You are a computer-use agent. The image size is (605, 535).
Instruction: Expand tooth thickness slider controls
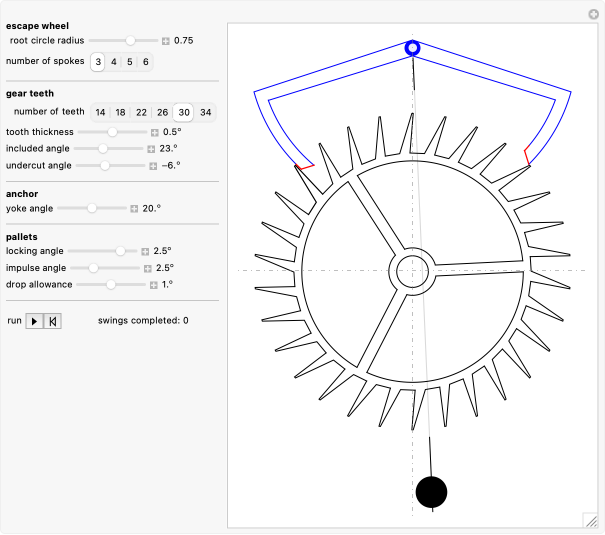[155, 132]
